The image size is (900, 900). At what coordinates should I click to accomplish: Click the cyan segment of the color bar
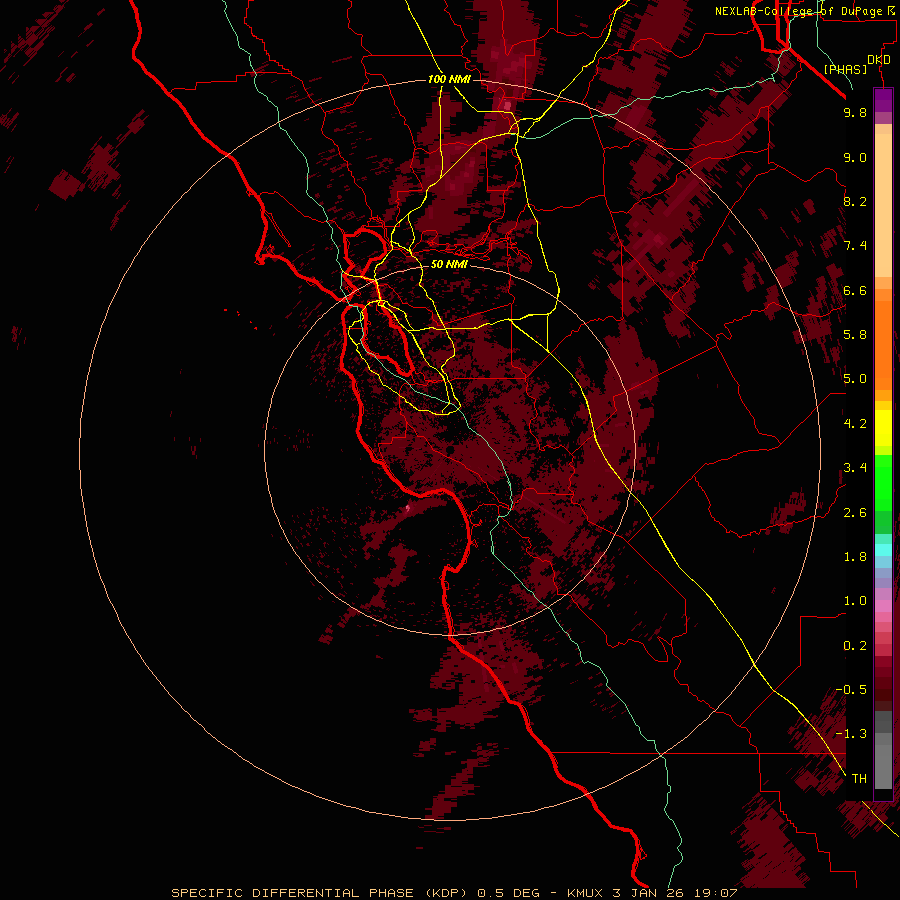(x=883, y=550)
